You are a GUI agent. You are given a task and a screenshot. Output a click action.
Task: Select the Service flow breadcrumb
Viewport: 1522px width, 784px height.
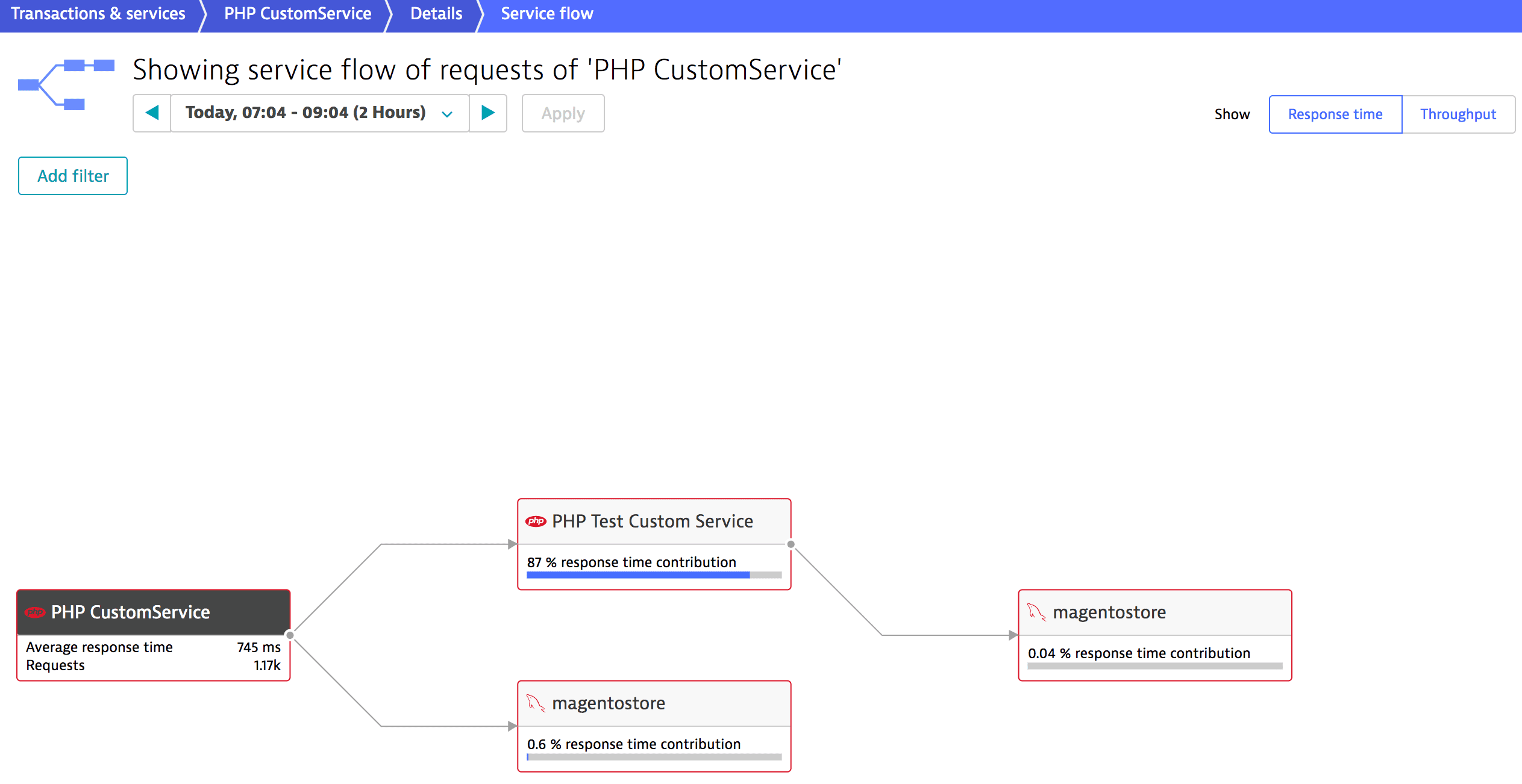[x=547, y=14]
